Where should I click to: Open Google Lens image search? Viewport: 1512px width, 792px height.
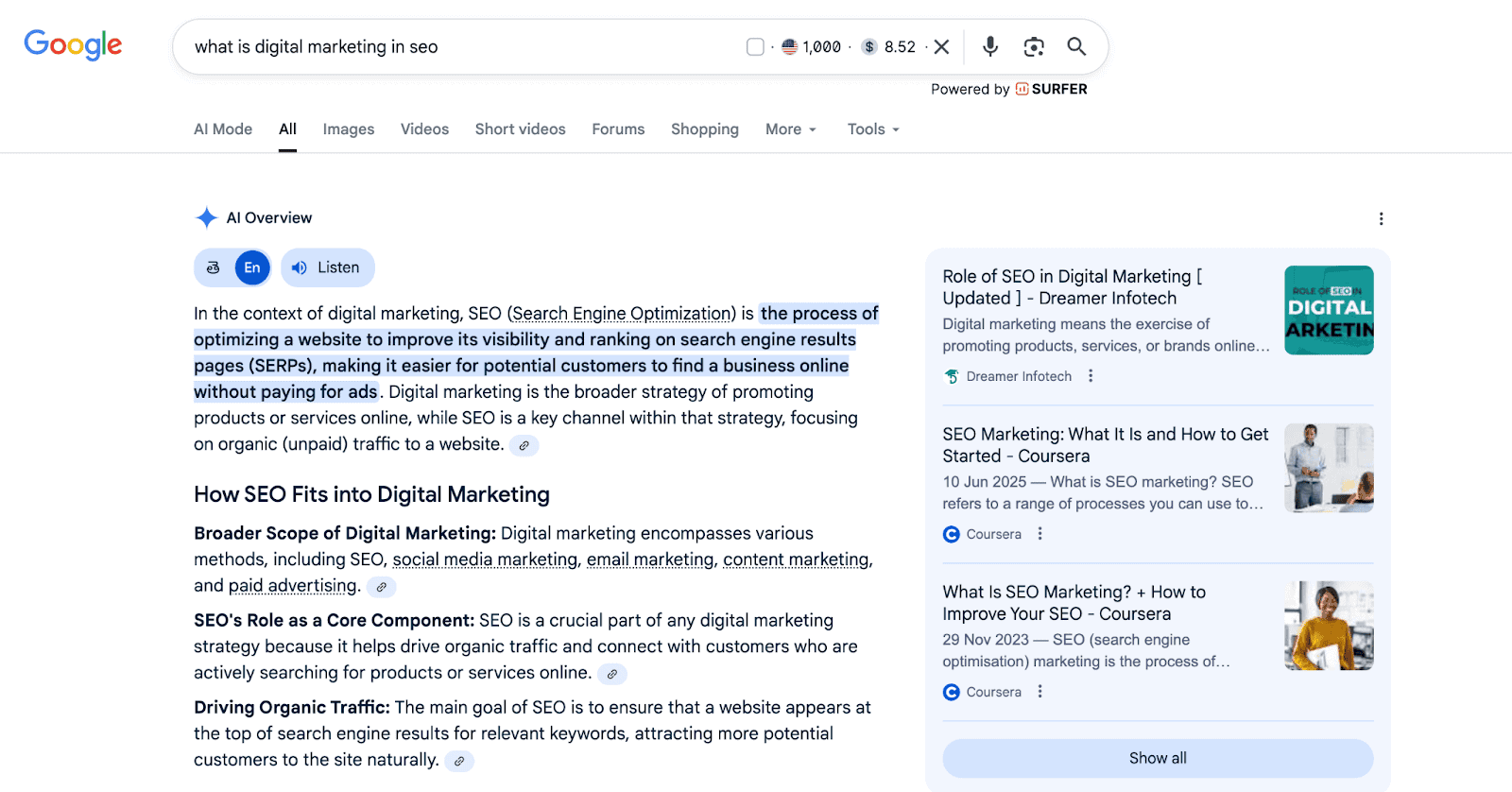pyautogui.click(x=1034, y=46)
